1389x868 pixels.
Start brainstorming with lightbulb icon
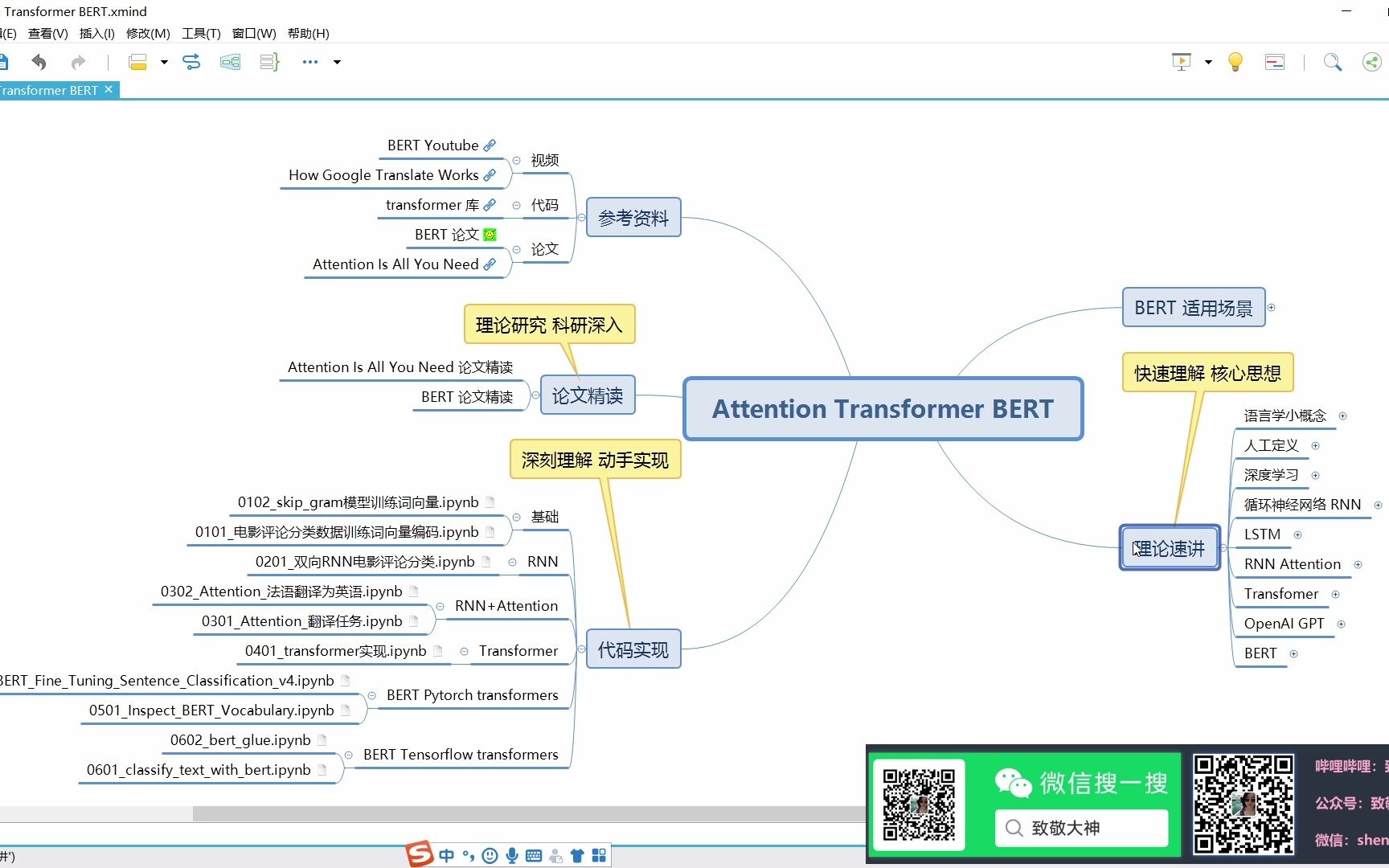click(1235, 62)
